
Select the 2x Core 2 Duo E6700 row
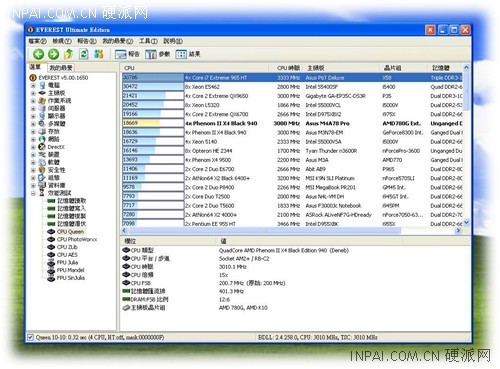(292, 169)
